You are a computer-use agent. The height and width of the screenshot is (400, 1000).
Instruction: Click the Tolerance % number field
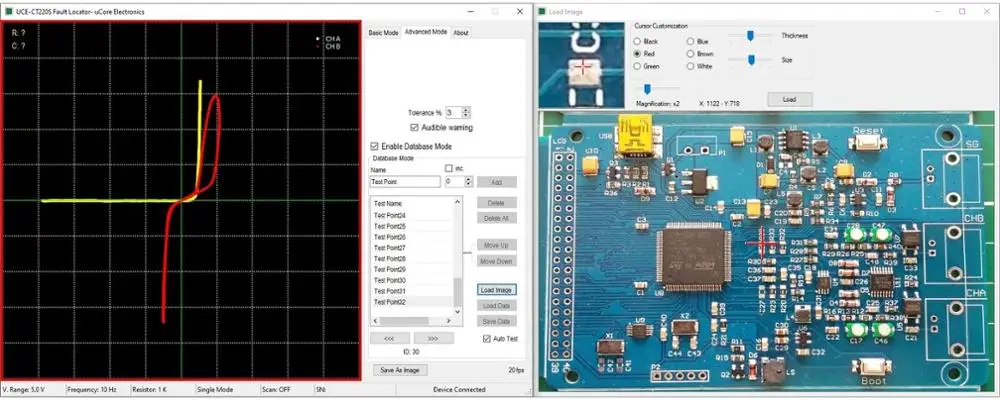(453, 112)
